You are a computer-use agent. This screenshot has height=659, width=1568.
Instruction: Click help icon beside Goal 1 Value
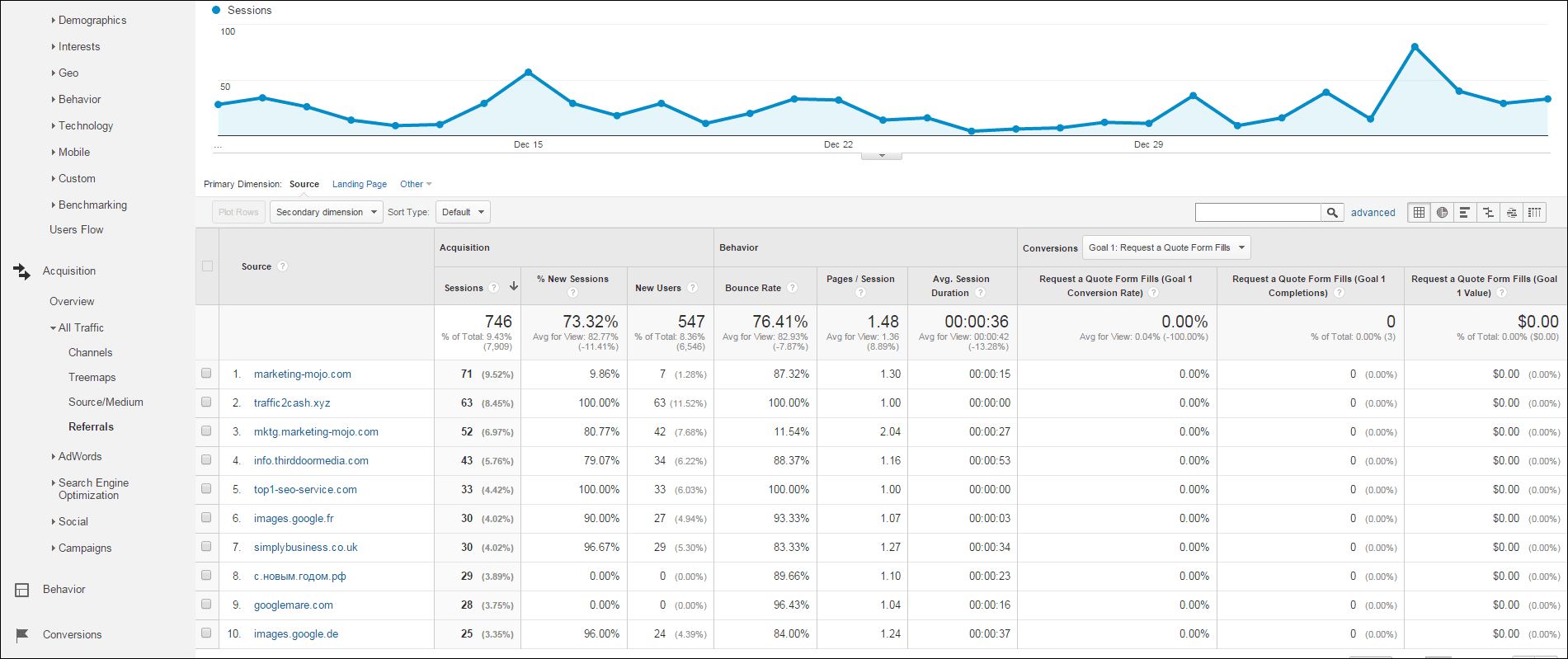pyautogui.click(x=1502, y=293)
